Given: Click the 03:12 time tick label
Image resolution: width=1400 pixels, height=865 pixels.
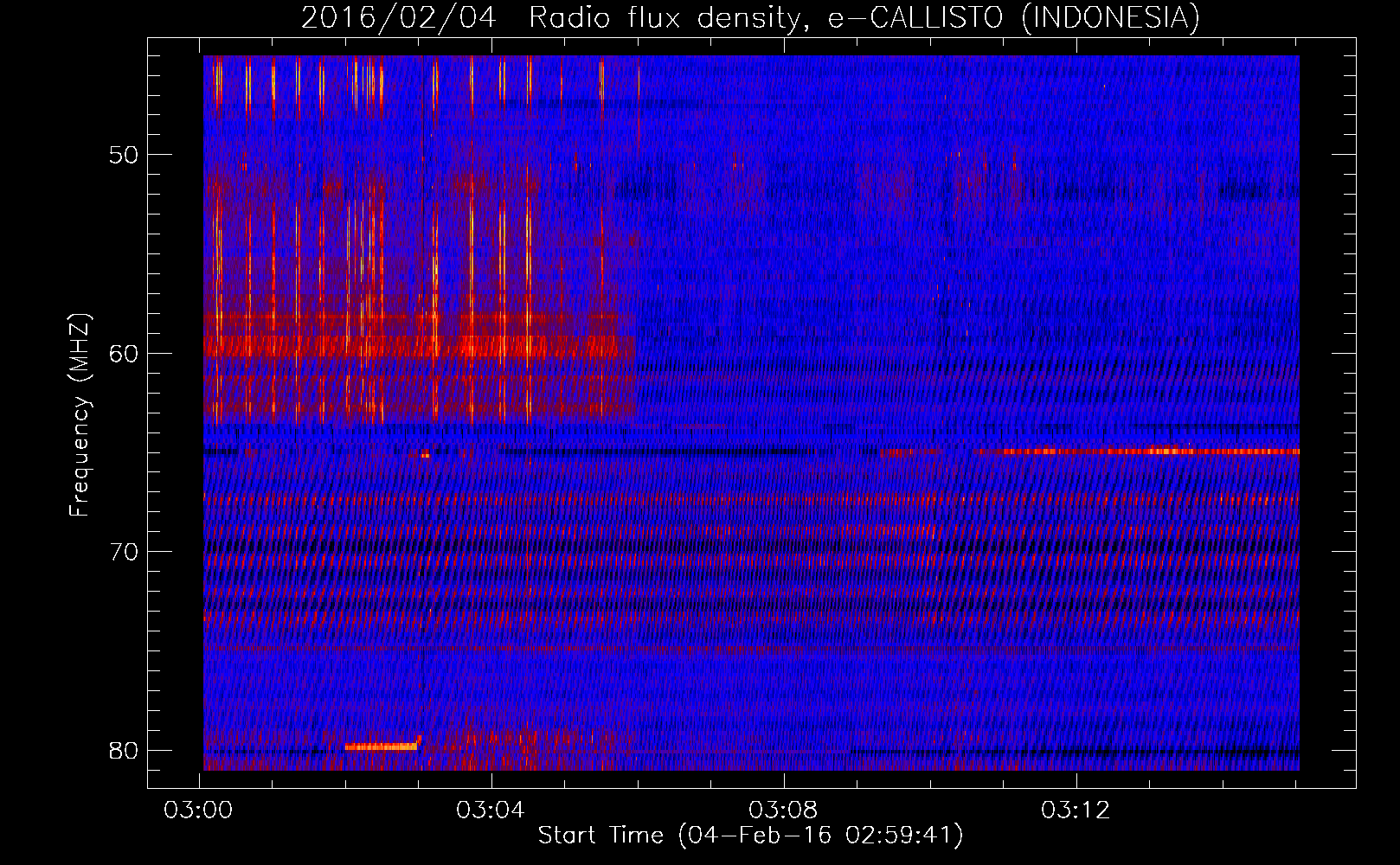Looking at the screenshot, I should (1076, 811).
